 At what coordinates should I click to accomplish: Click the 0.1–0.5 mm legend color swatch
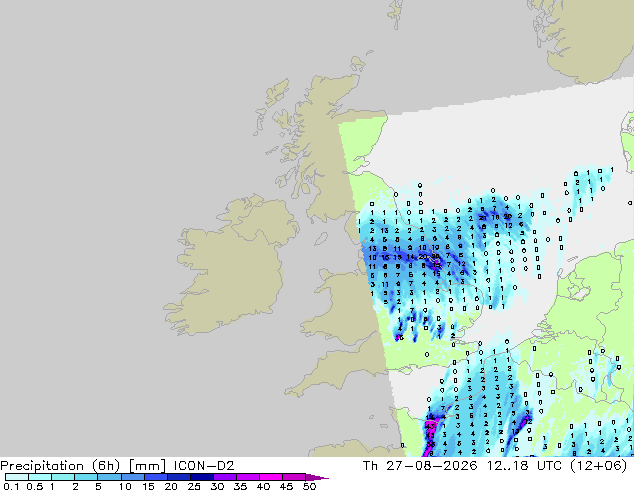click(17, 477)
